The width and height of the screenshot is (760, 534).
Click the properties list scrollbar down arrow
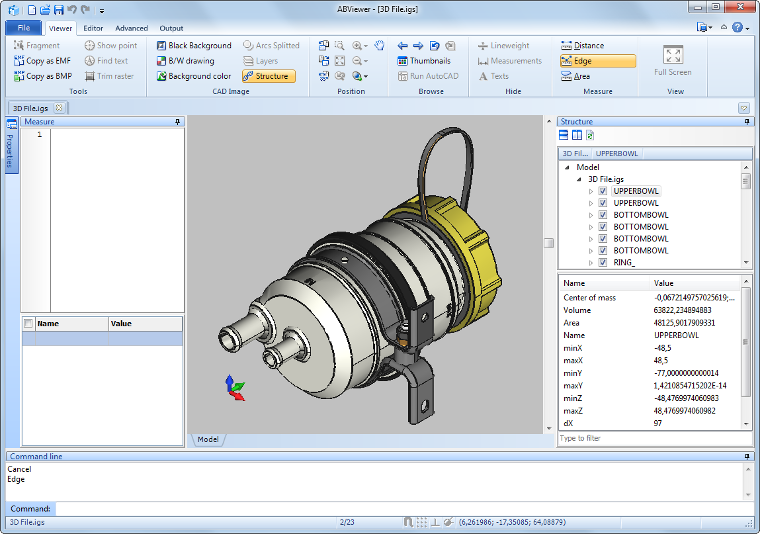[746, 424]
